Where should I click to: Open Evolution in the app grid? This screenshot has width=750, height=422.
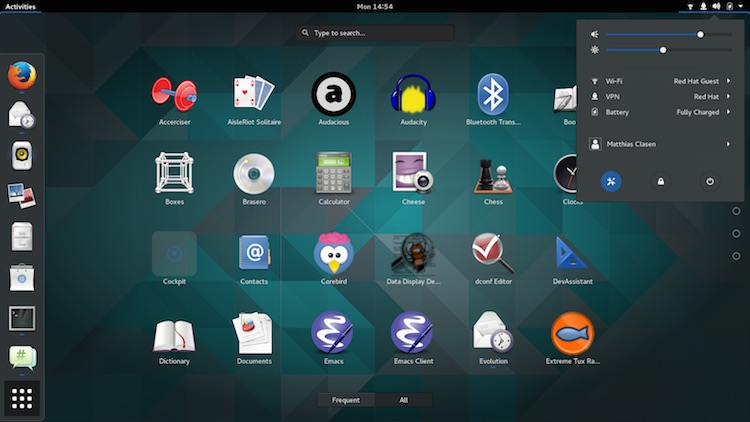pyautogui.click(x=493, y=339)
